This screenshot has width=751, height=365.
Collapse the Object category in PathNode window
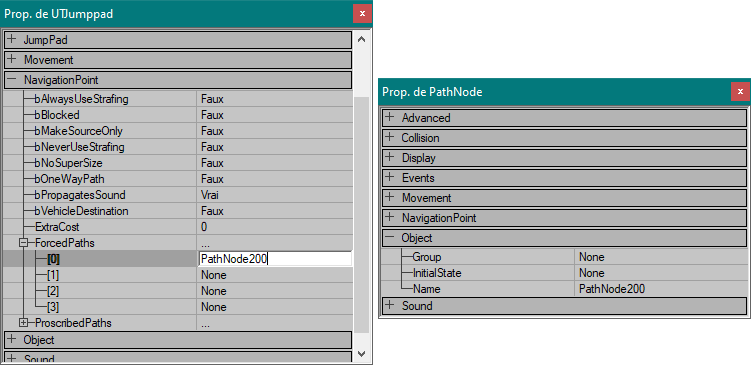tap(390, 238)
